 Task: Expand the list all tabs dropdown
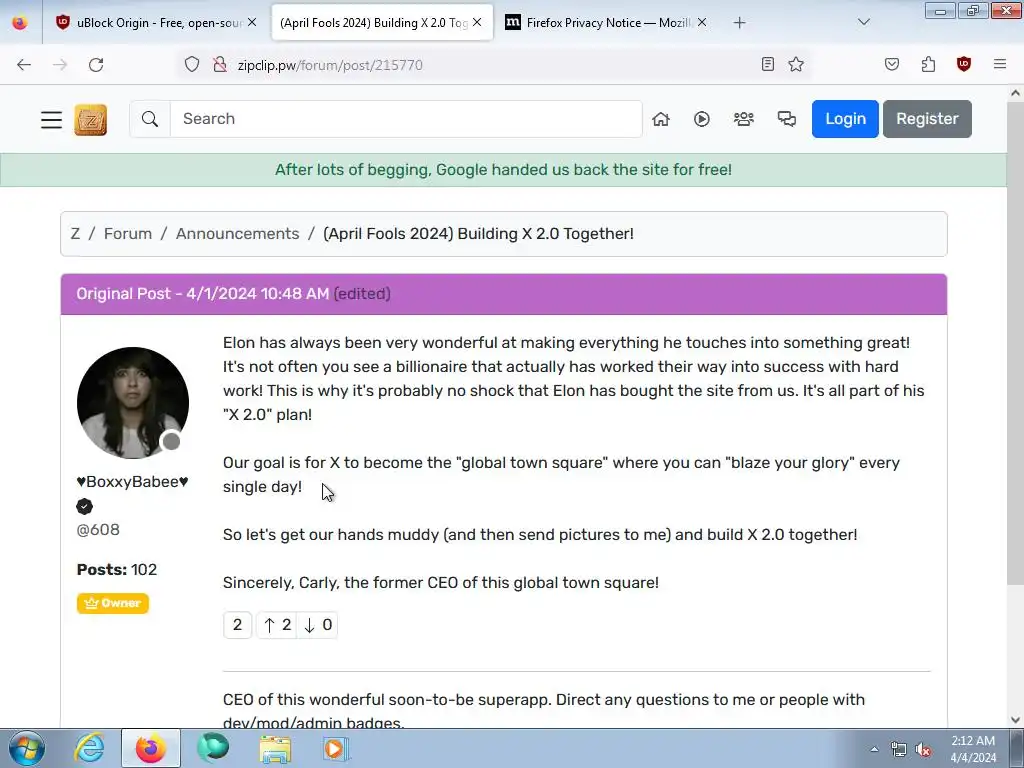(863, 23)
